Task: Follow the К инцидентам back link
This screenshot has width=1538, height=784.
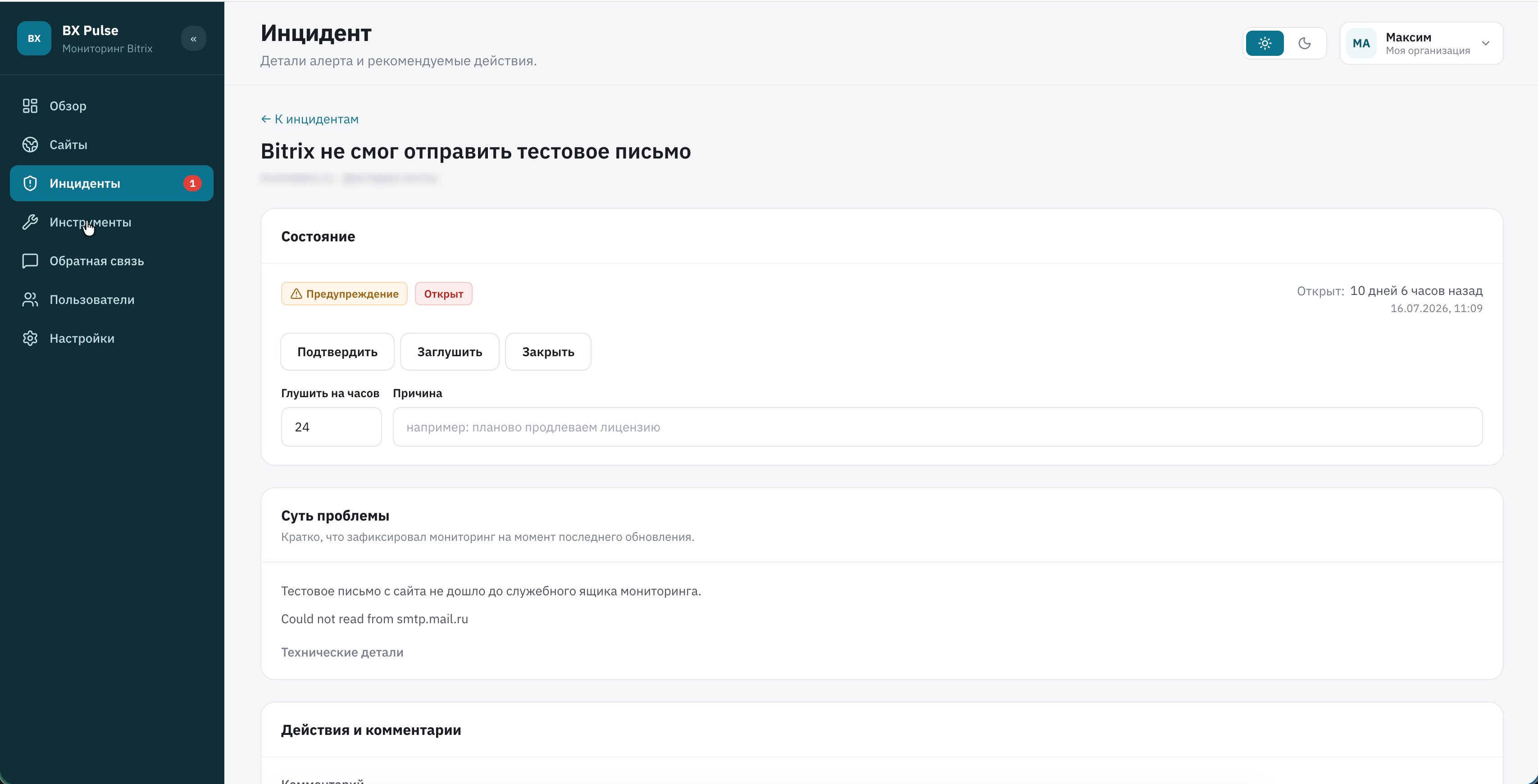Action: point(310,119)
